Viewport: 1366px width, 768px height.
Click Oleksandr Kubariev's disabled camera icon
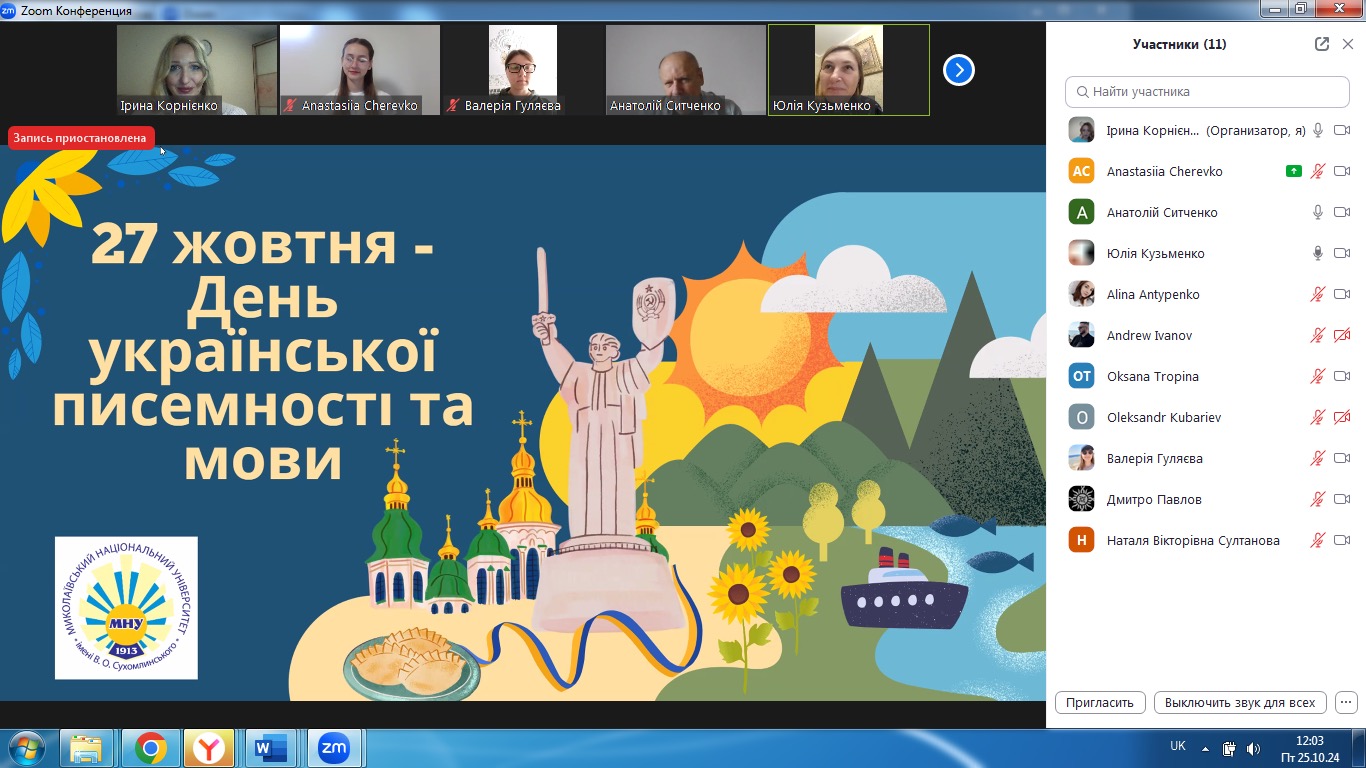point(1342,417)
